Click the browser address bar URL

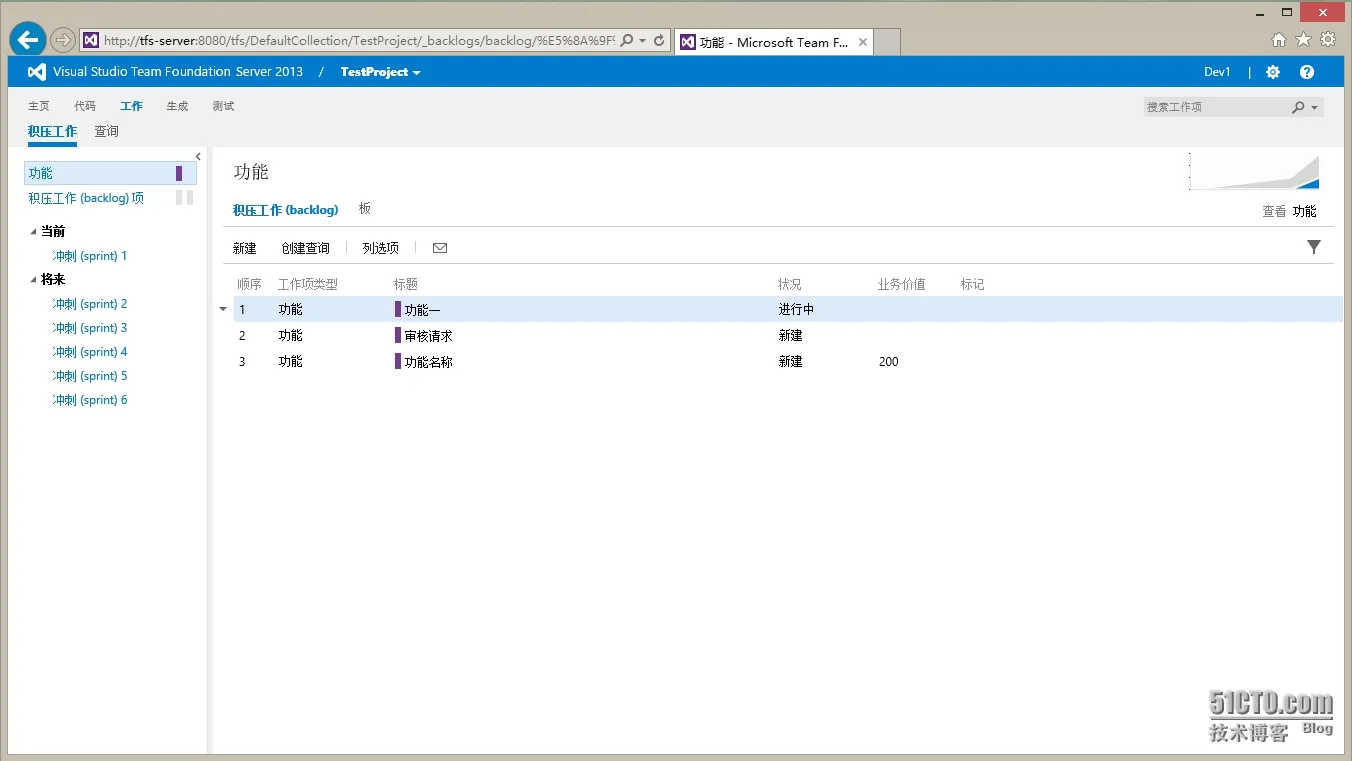click(x=359, y=41)
